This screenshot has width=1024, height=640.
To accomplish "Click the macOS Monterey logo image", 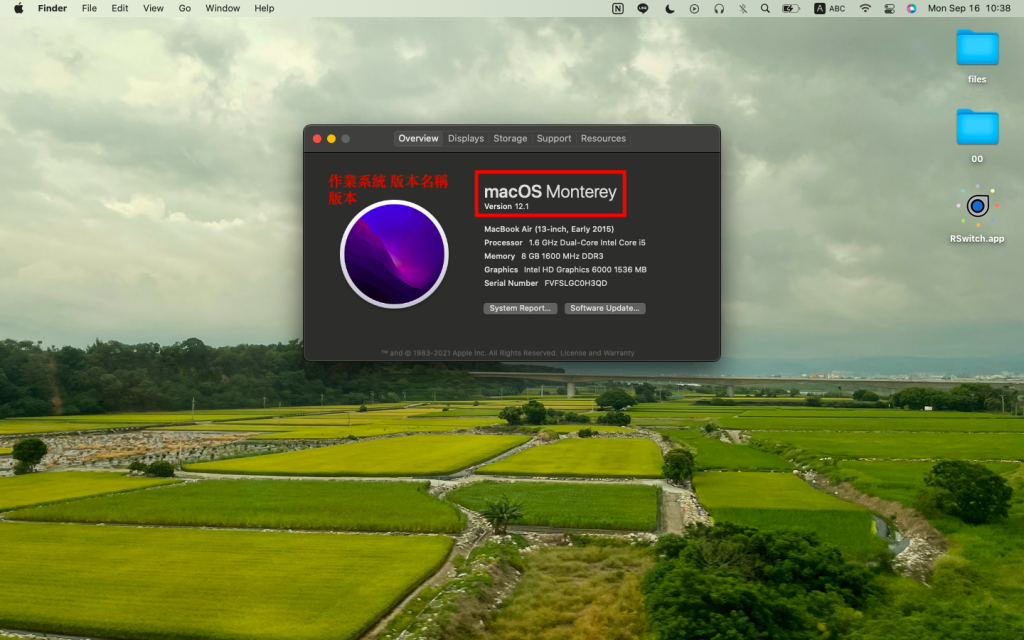I will tap(394, 253).
